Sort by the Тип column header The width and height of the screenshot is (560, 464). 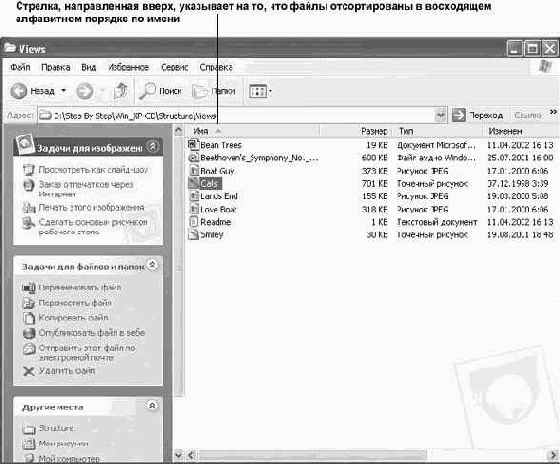click(x=439, y=131)
